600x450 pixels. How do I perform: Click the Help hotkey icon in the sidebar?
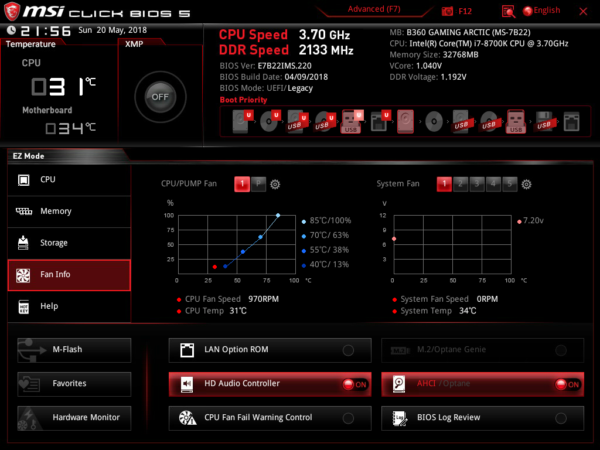pyautogui.click(x=24, y=307)
